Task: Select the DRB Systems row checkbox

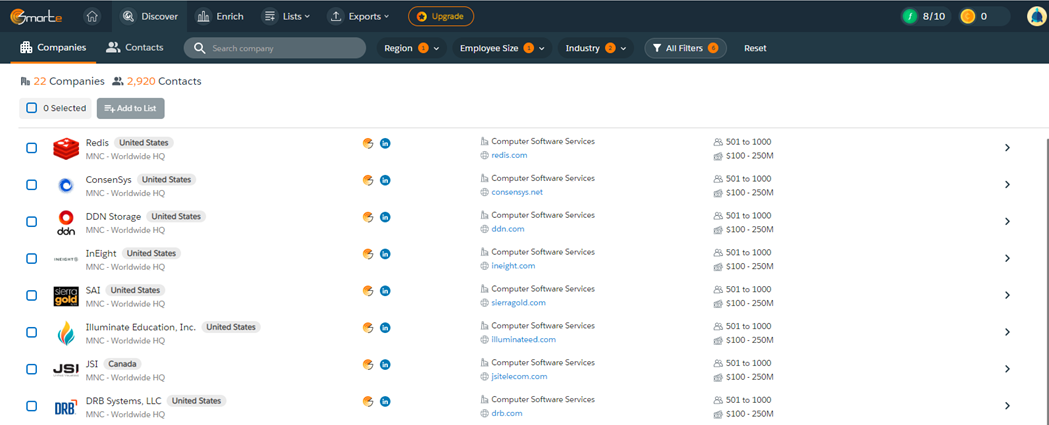Action: tap(31, 406)
